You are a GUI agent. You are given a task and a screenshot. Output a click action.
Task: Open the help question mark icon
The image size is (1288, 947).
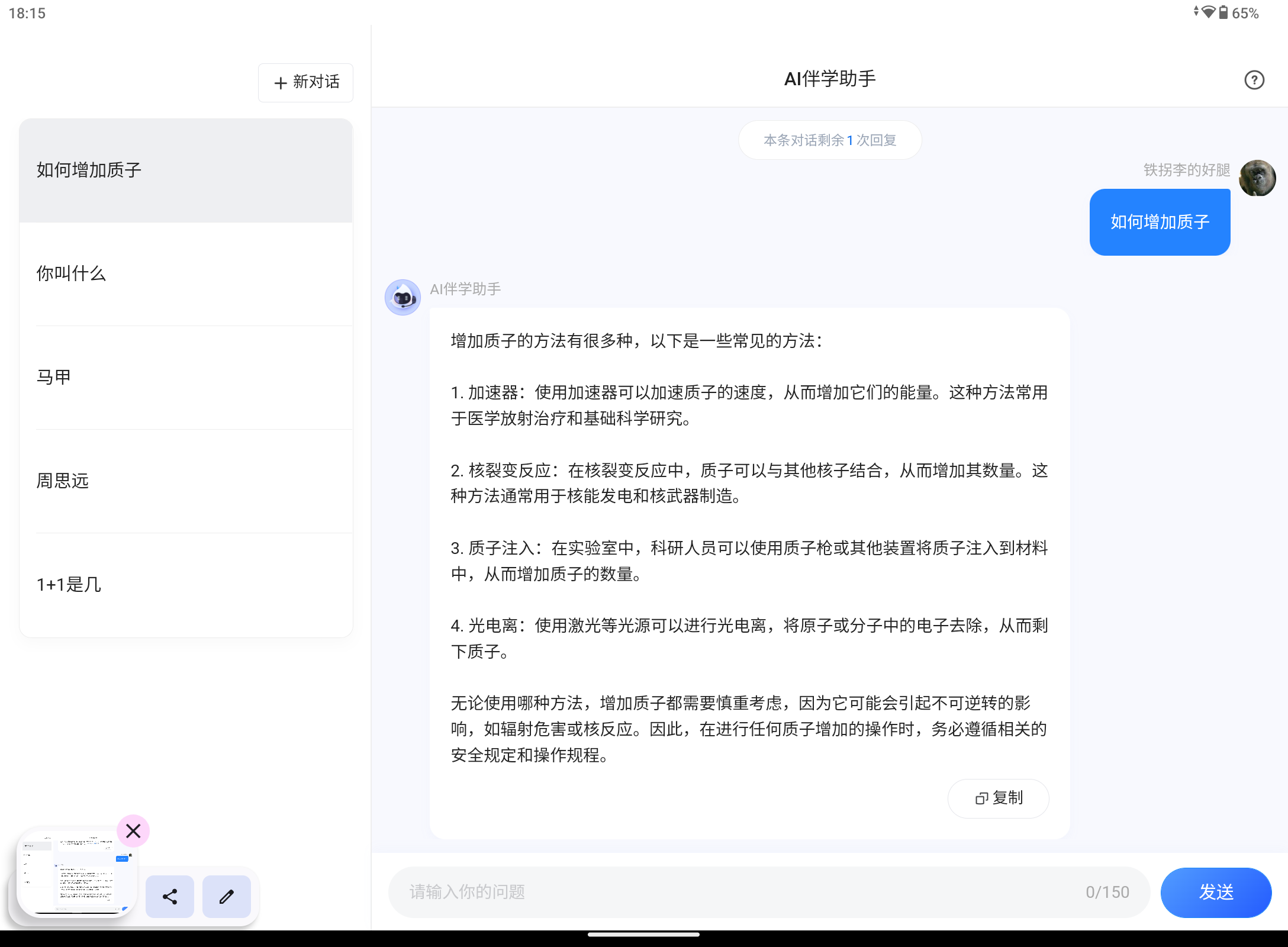pos(1254,80)
